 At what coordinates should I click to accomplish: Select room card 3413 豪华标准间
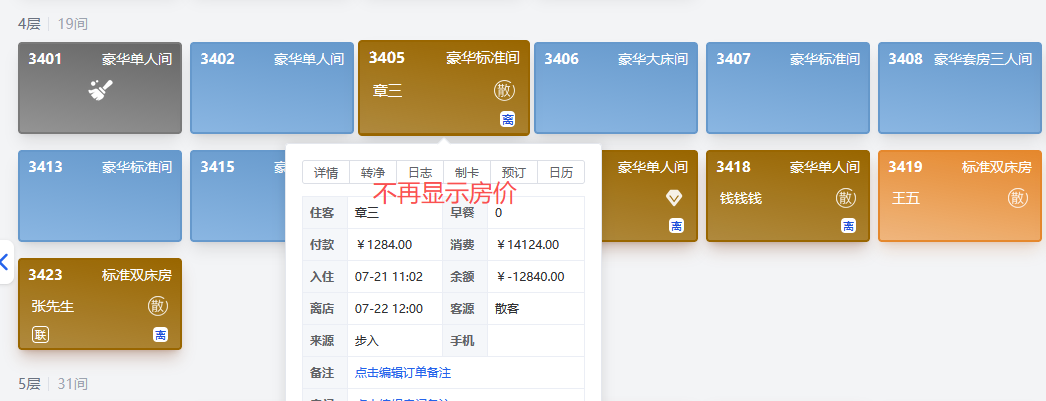pos(100,196)
